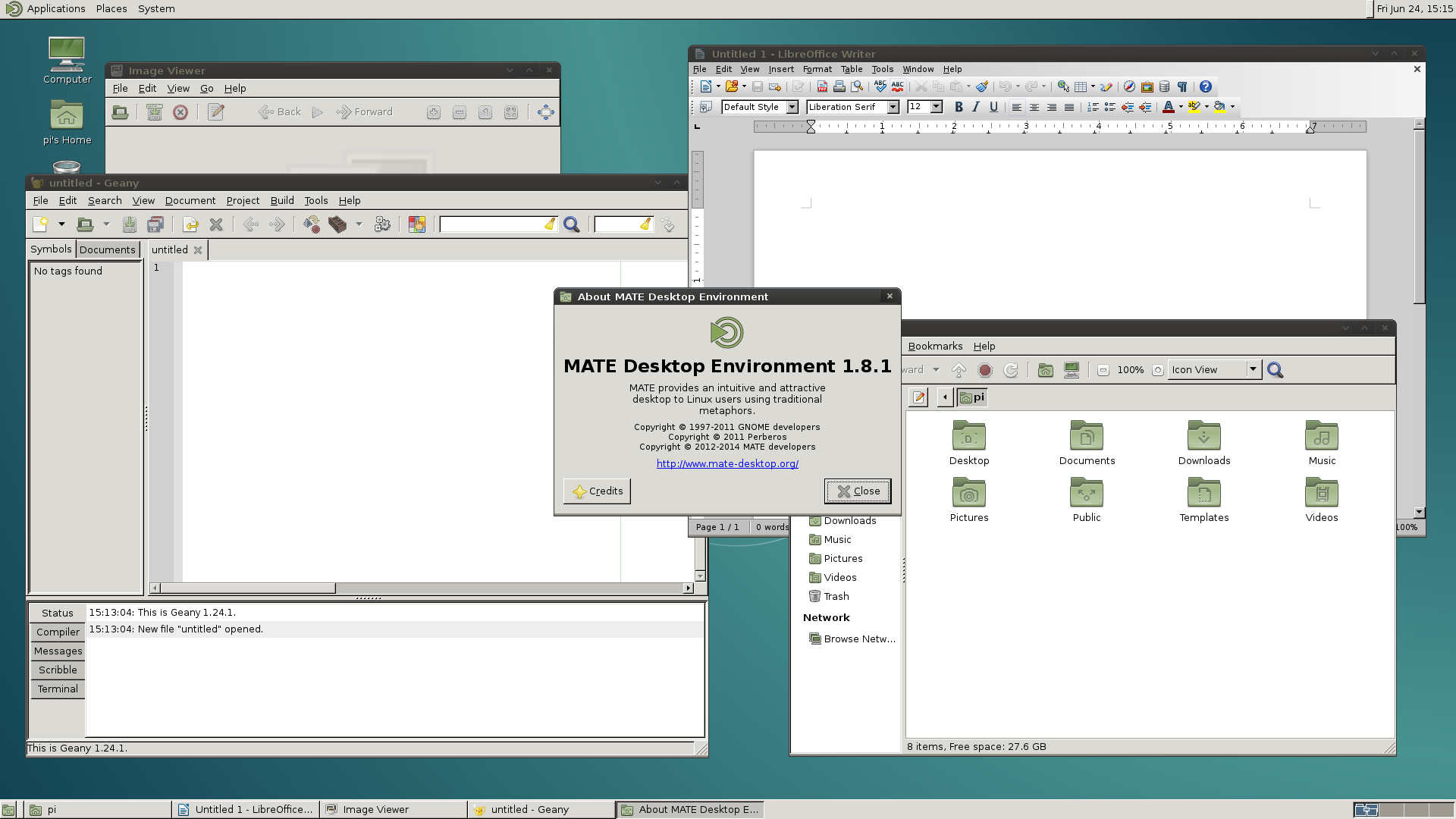Viewport: 1456px width, 819px height.
Task: Toggle Writer AutoSpellcheck wavy ABC
Action: pos(898,87)
